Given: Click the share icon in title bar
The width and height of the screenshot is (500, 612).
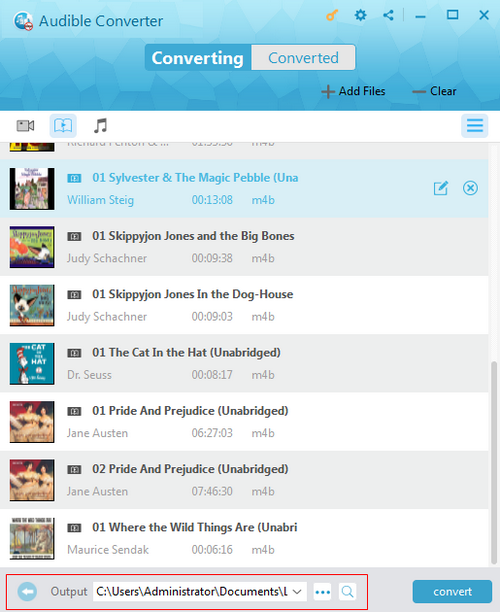Looking at the screenshot, I should [388, 16].
